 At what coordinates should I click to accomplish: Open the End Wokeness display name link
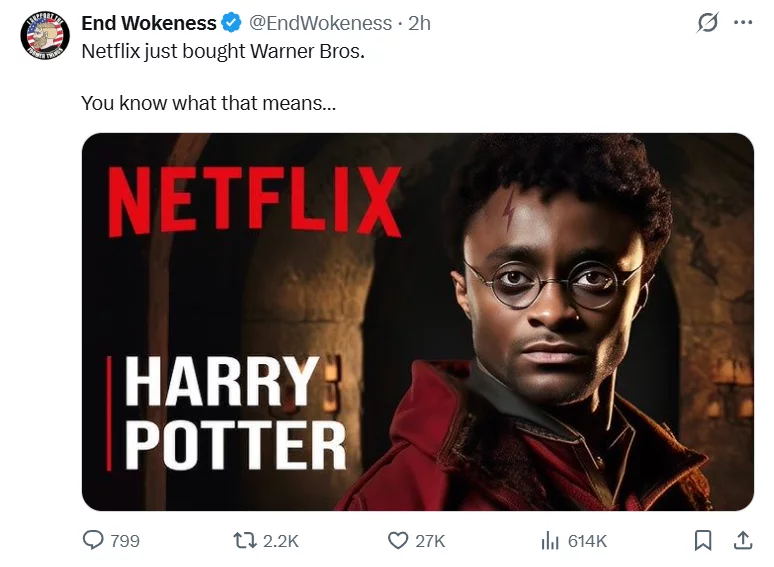[148, 23]
